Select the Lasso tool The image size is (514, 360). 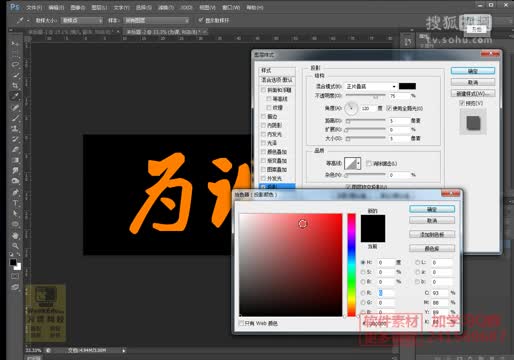(x=15, y=64)
